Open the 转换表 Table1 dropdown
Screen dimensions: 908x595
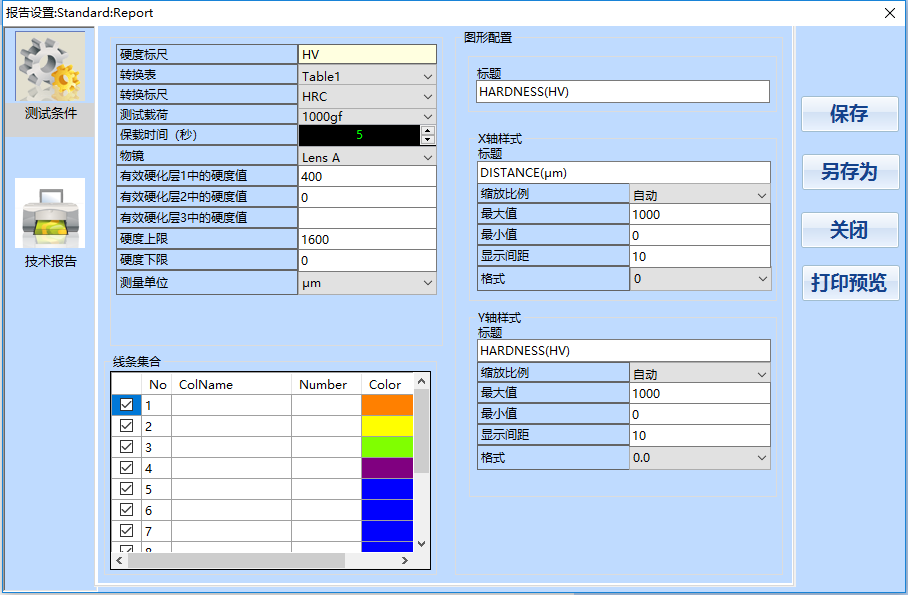point(427,76)
